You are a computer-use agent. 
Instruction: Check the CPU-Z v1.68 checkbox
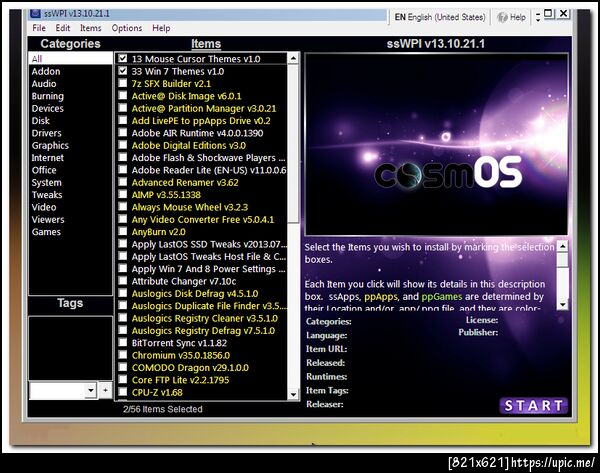(122, 392)
